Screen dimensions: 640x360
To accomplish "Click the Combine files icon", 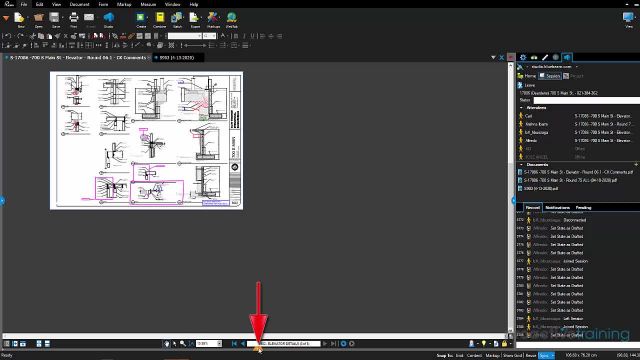I will [x=160, y=18].
